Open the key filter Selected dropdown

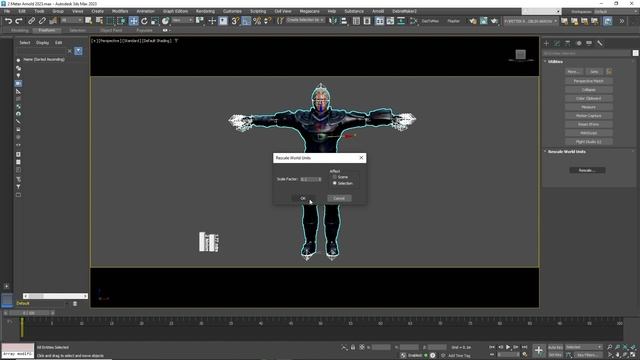tap(584, 347)
